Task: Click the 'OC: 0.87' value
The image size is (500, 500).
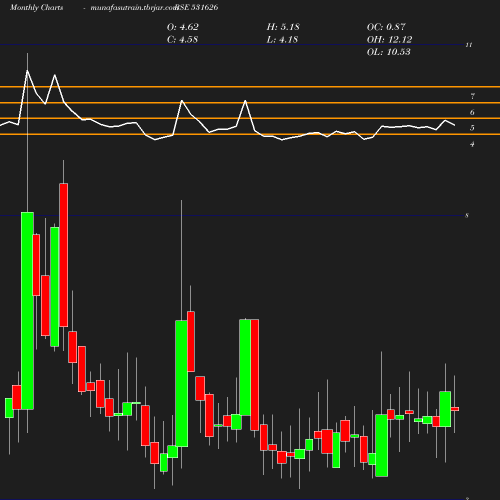Action: click(x=386, y=27)
